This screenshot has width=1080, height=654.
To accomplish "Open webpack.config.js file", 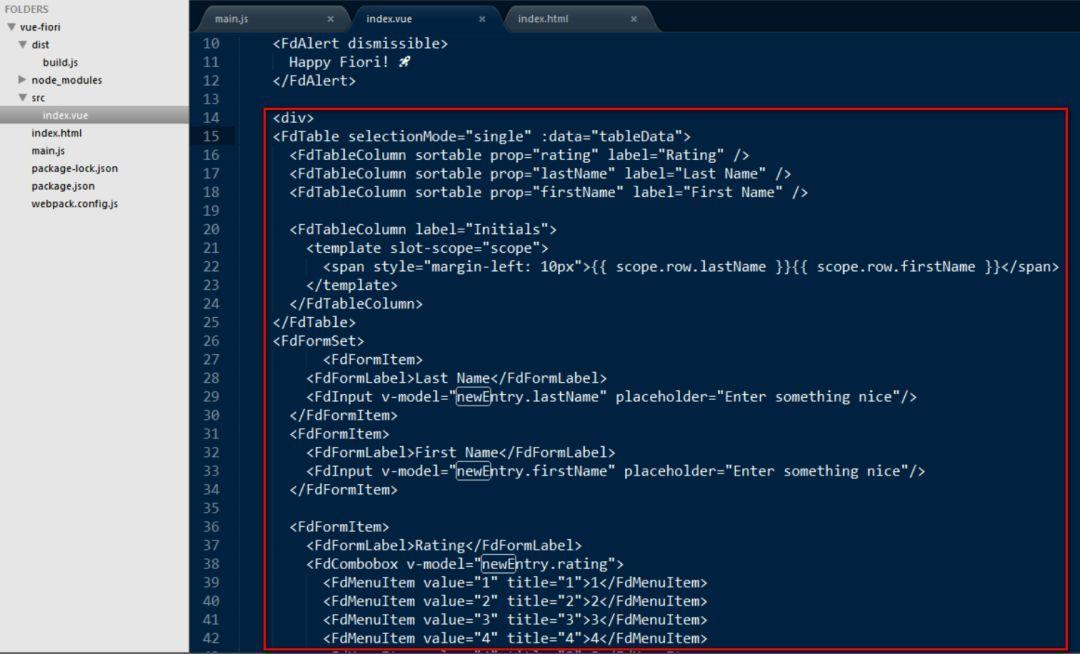I will [74, 204].
